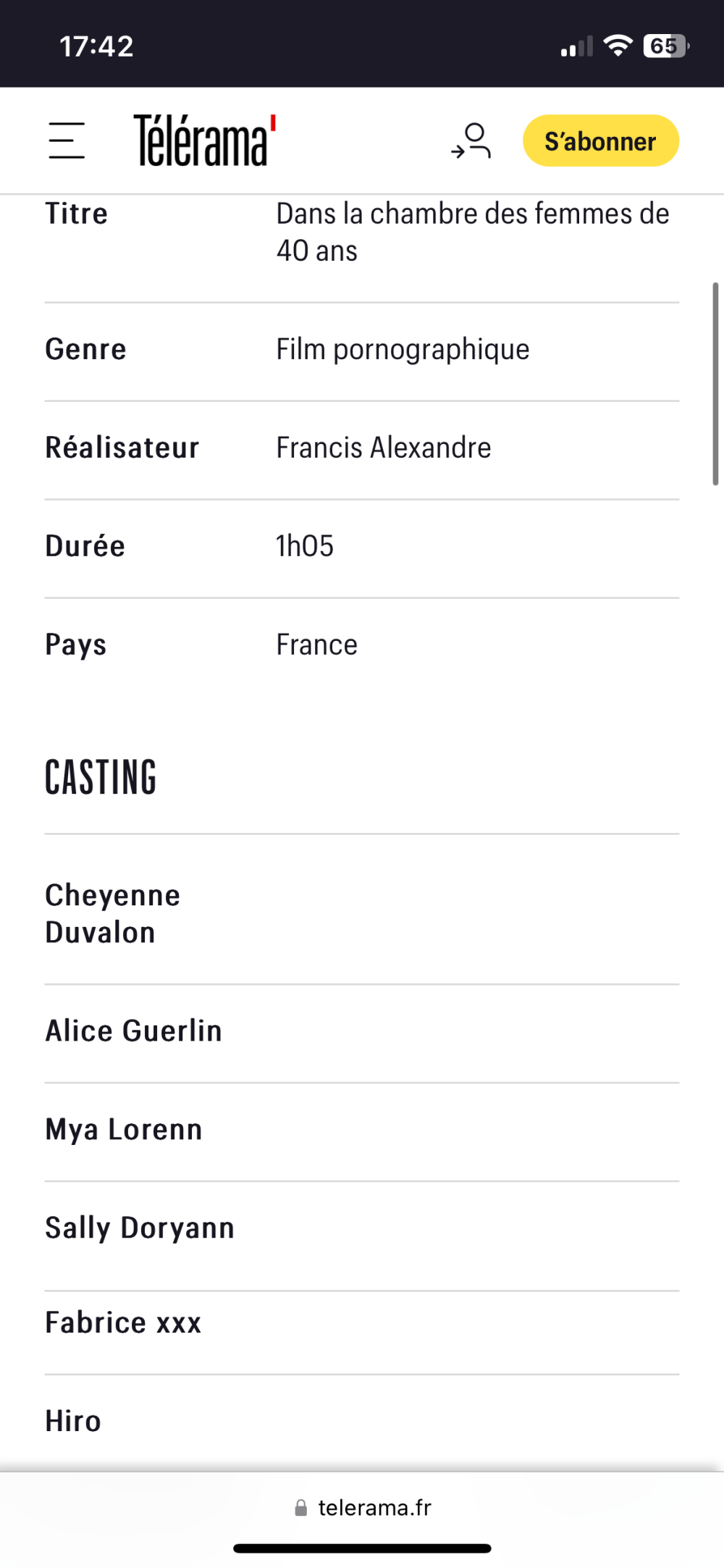Tap the lock icon in address bar
The height and width of the screenshot is (1568, 724).
coord(300,1509)
